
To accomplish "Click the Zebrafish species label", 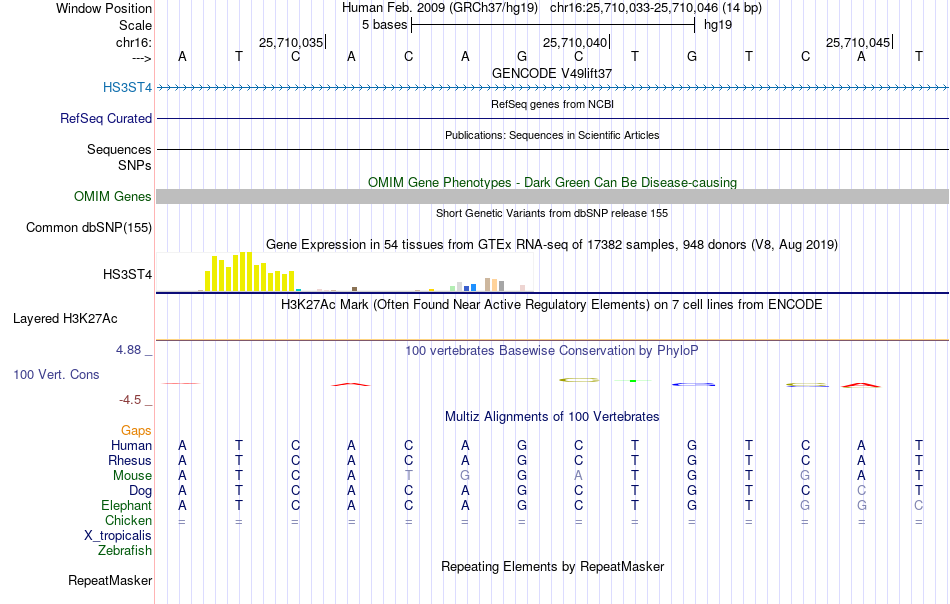I will pyautogui.click(x=125, y=551).
